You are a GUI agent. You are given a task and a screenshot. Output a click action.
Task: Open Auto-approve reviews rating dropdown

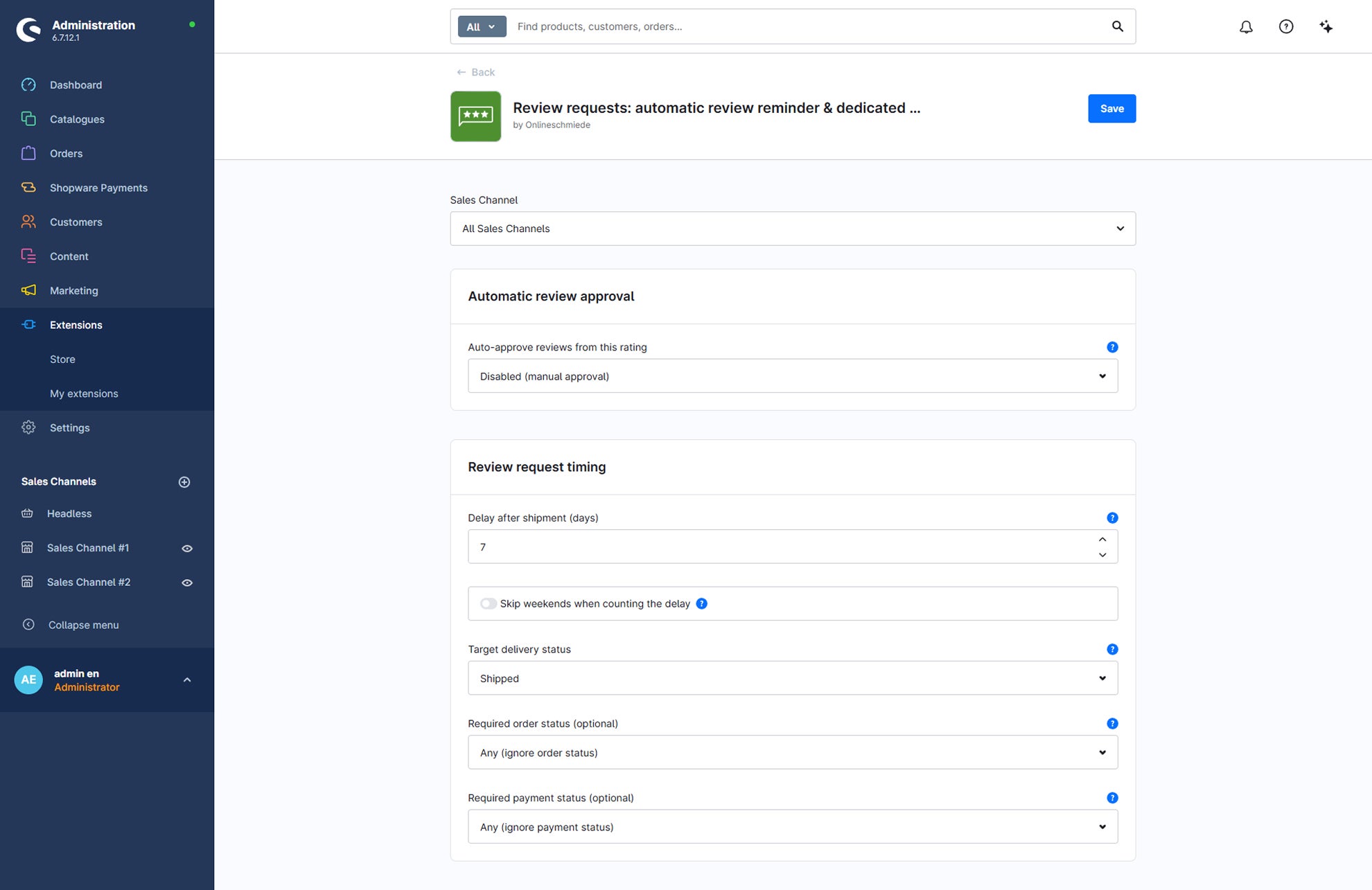[793, 376]
